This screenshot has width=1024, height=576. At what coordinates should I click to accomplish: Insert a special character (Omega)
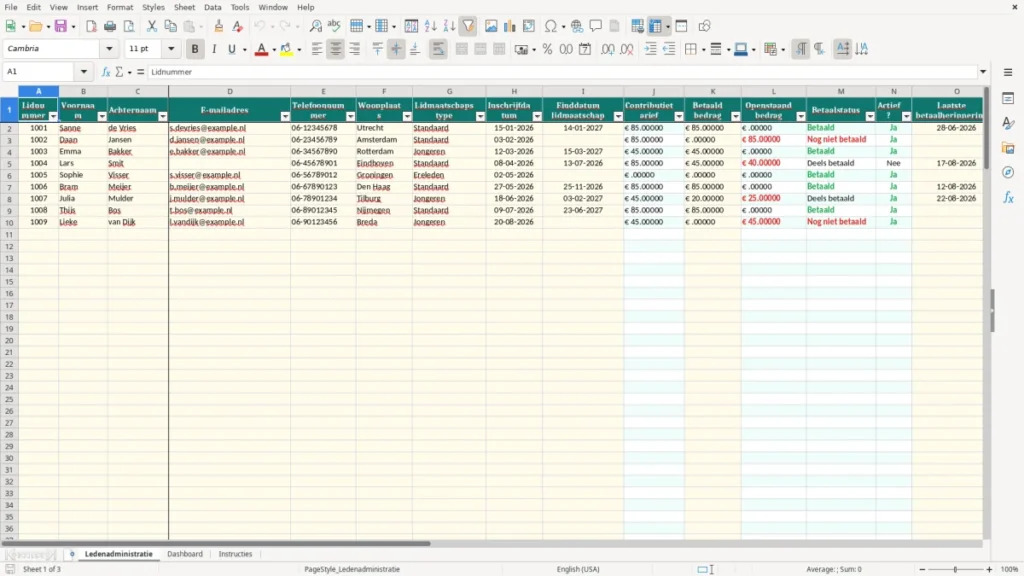point(551,26)
